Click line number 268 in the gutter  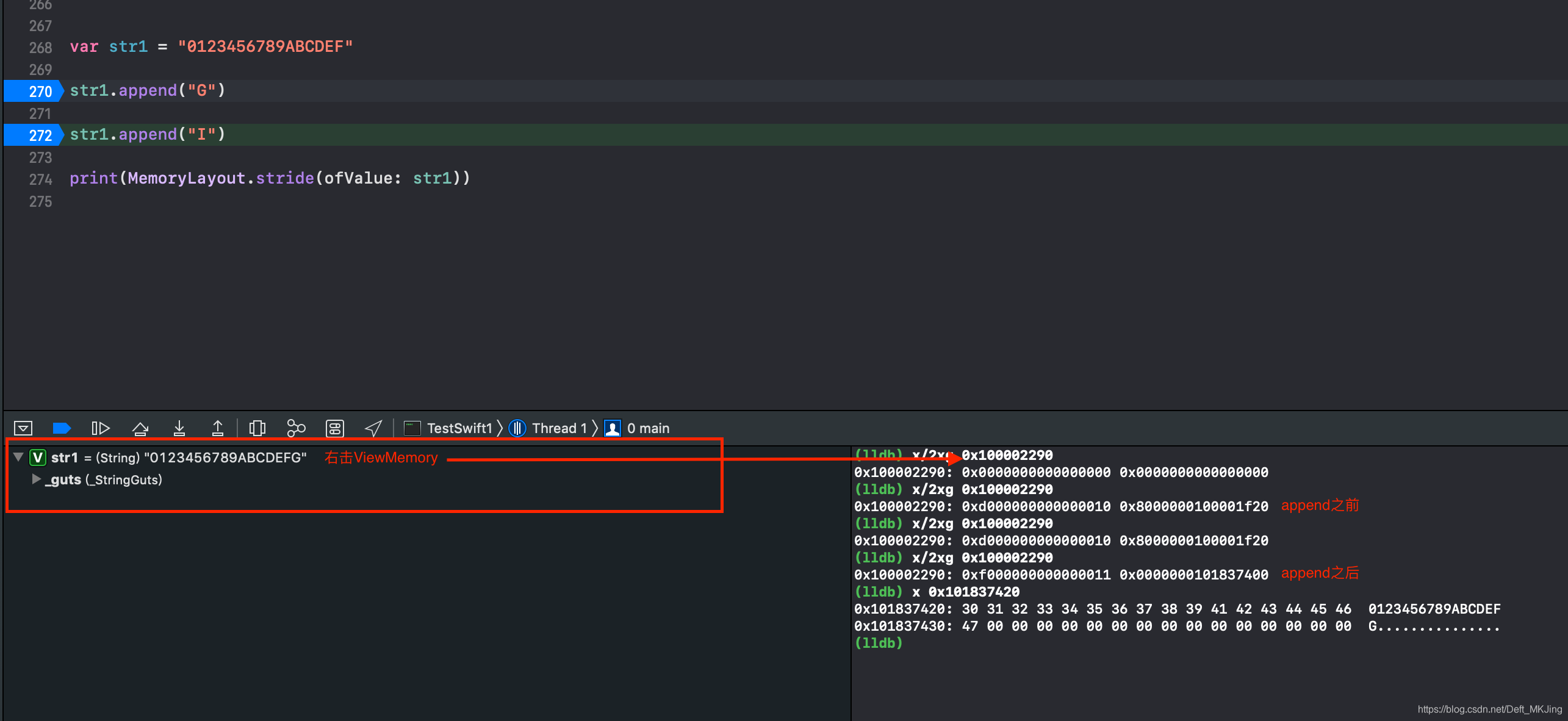coord(40,47)
